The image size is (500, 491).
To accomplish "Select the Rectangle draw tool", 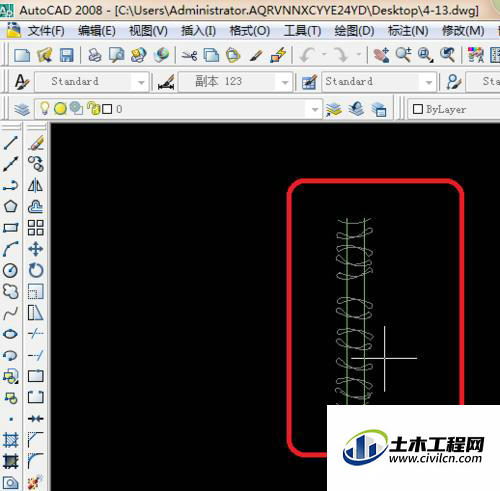I will point(10,228).
